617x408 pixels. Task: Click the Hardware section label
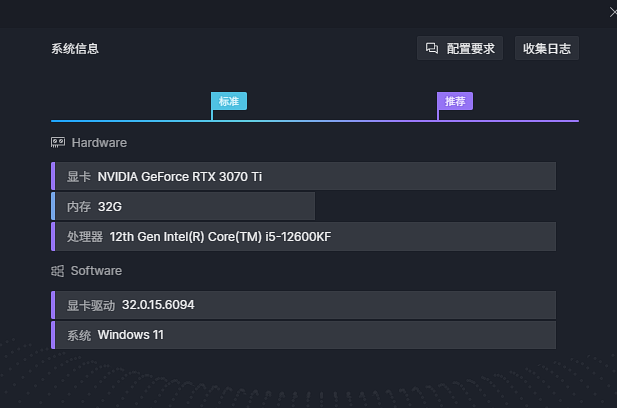tap(99, 142)
